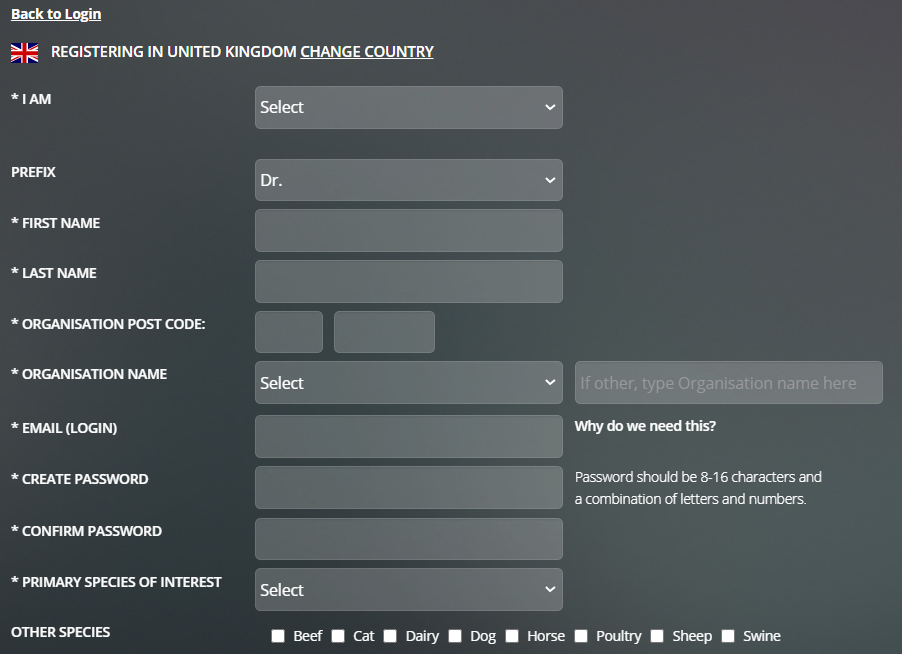Screen dimensions: 902x654
Task: Expand the Prefix dropdown showing Dr.
Action: tap(408, 180)
